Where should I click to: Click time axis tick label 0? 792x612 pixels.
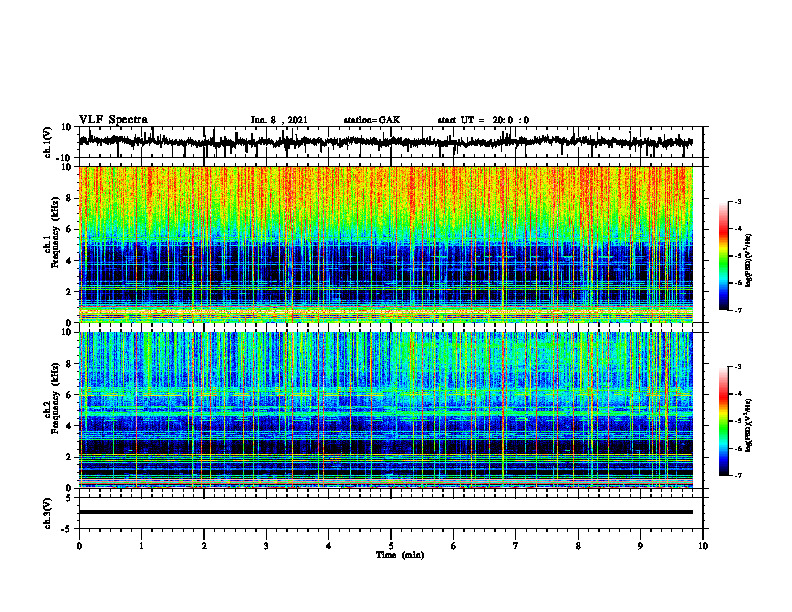coord(79,546)
